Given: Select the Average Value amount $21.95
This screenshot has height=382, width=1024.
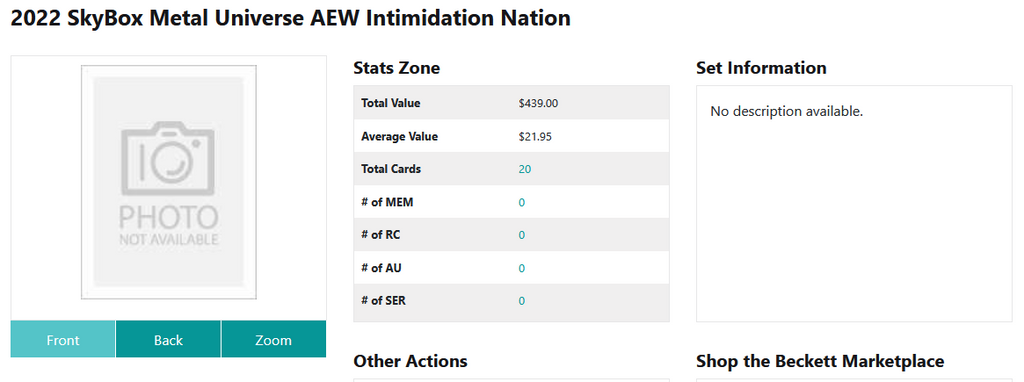Looking at the screenshot, I should click(535, 137).
